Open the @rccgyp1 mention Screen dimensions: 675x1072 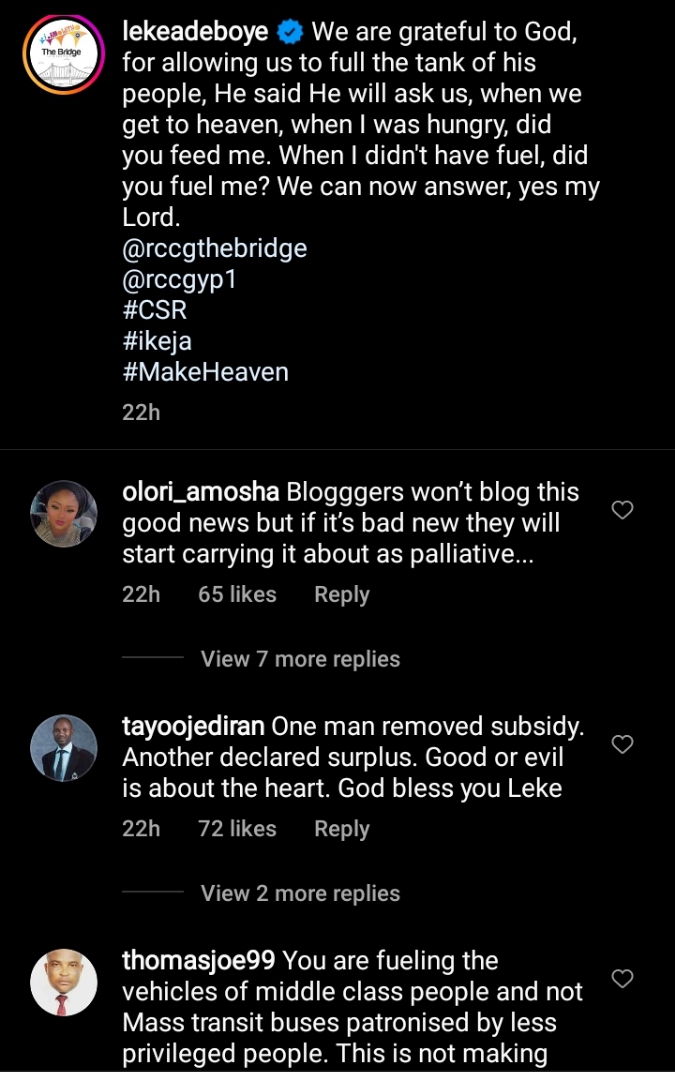179,279
